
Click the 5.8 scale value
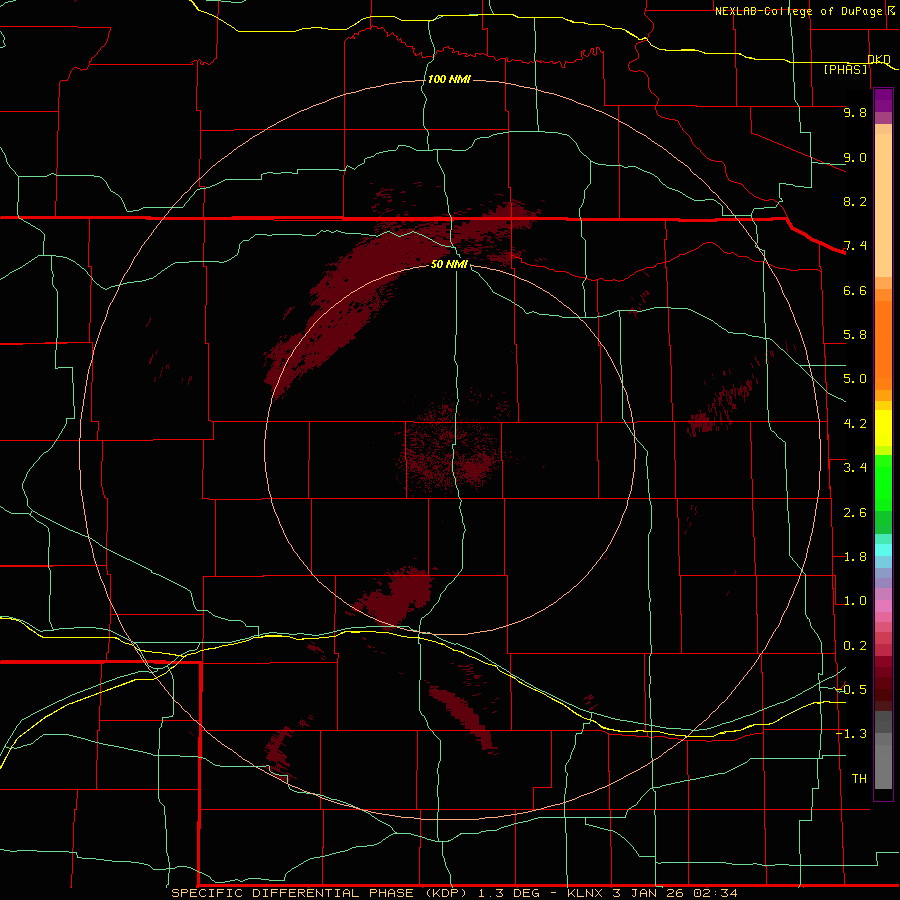855,335
